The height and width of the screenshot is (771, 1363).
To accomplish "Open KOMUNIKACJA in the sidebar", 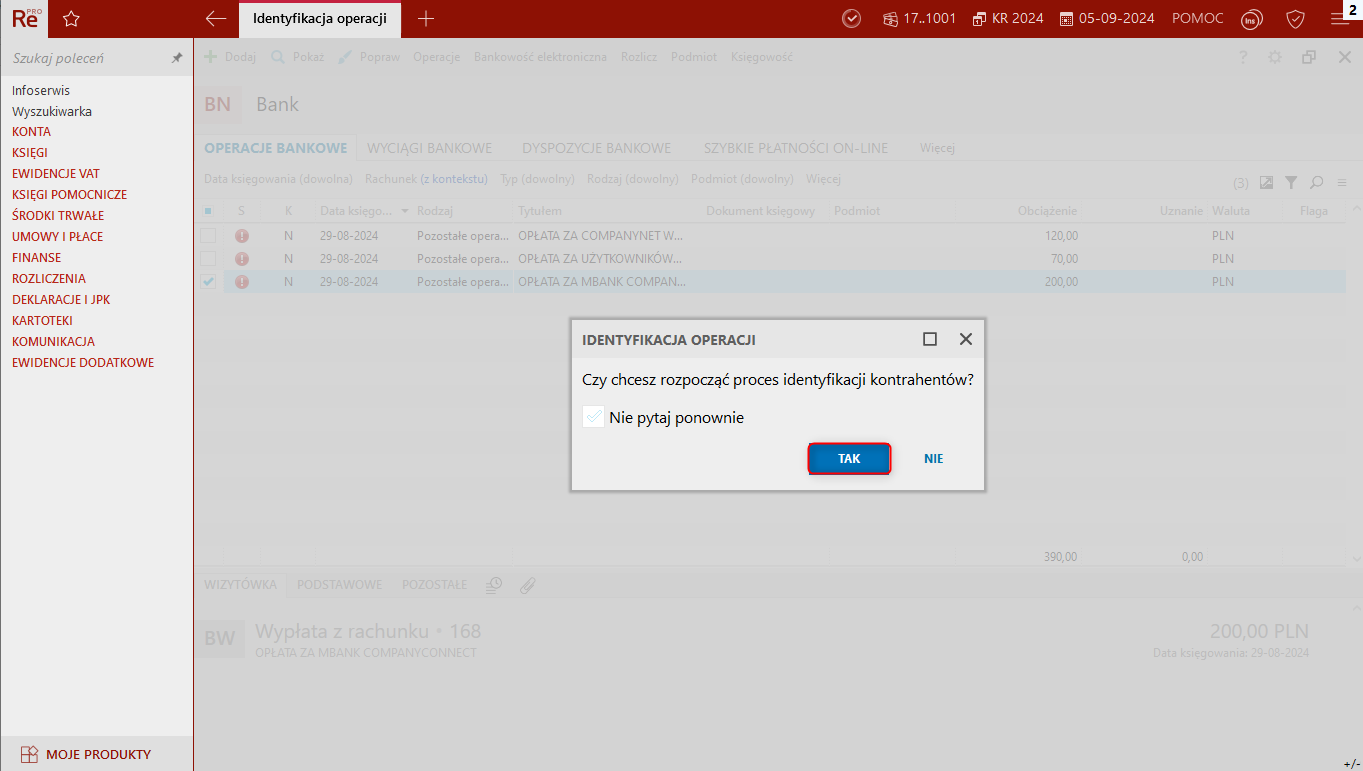I will point(53,342).
